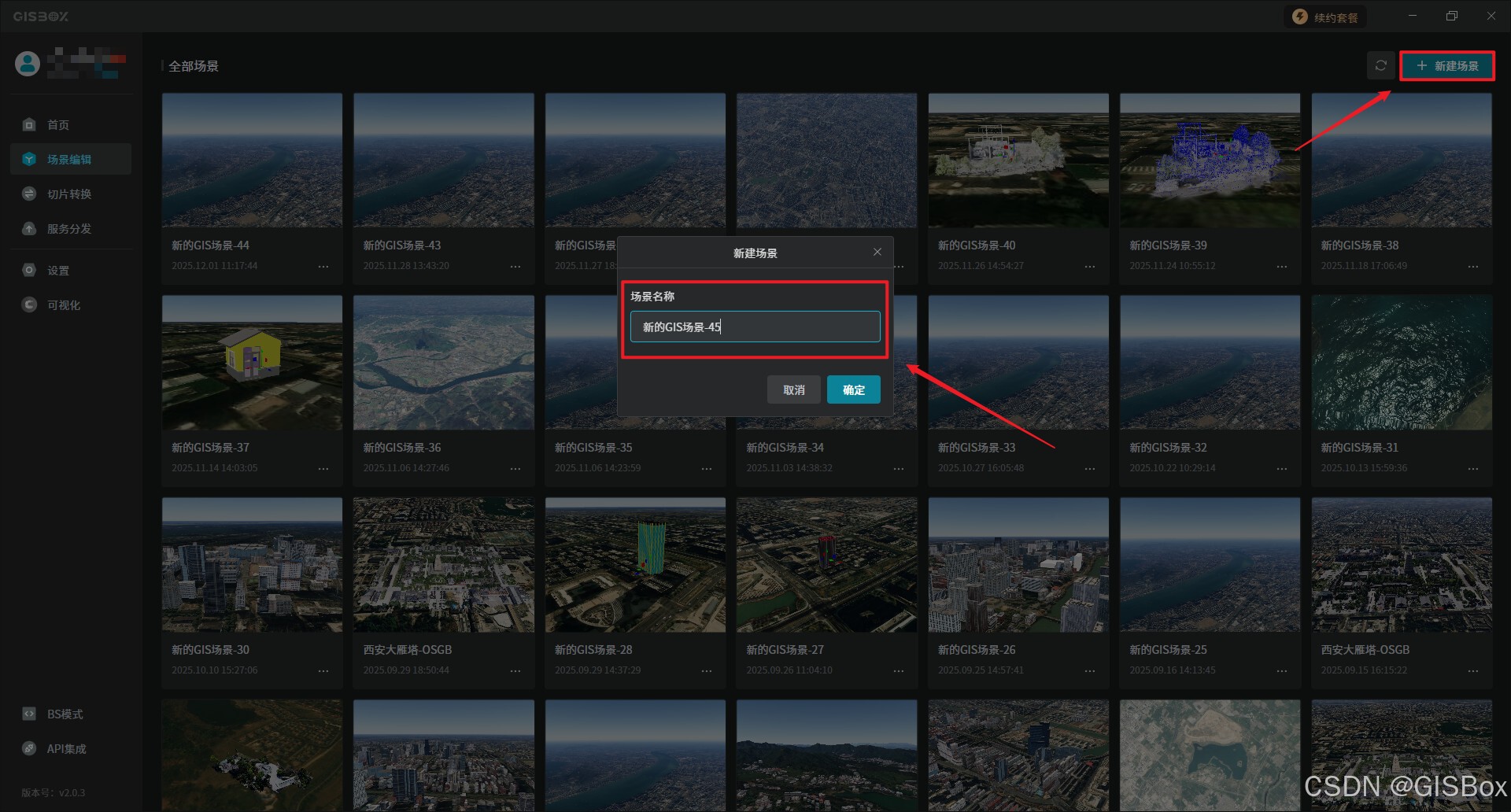
Task: Click 取消 in the dialog
Action: 794,389
